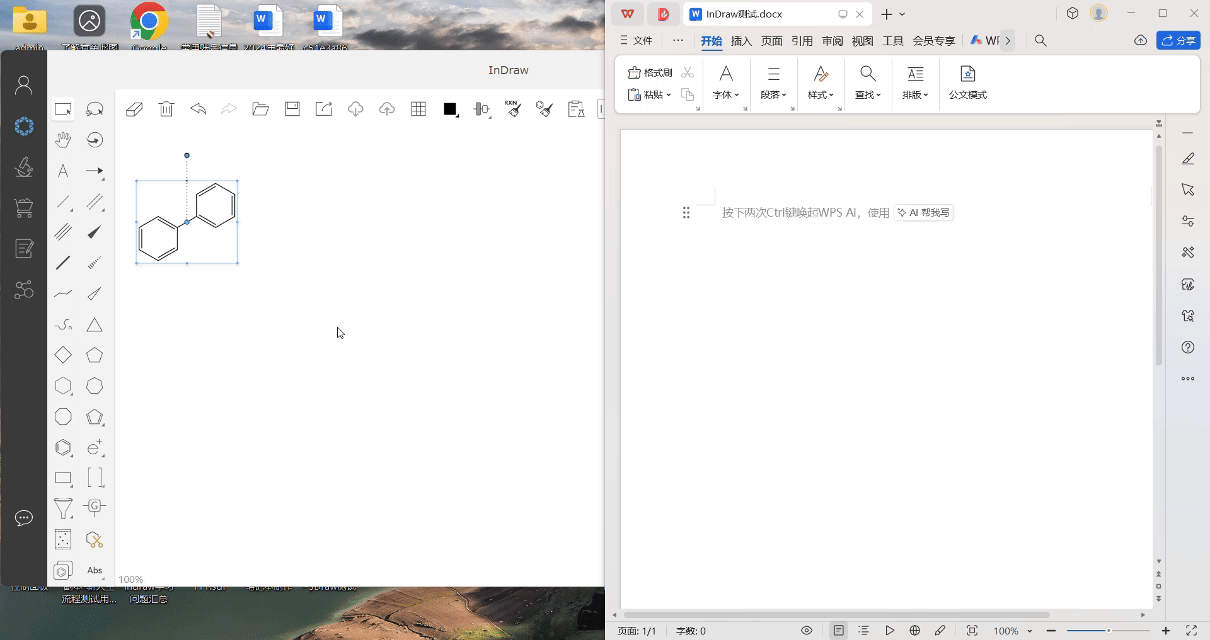Open the black color swatch in InDraw toolbar

[x=450, y=109]
